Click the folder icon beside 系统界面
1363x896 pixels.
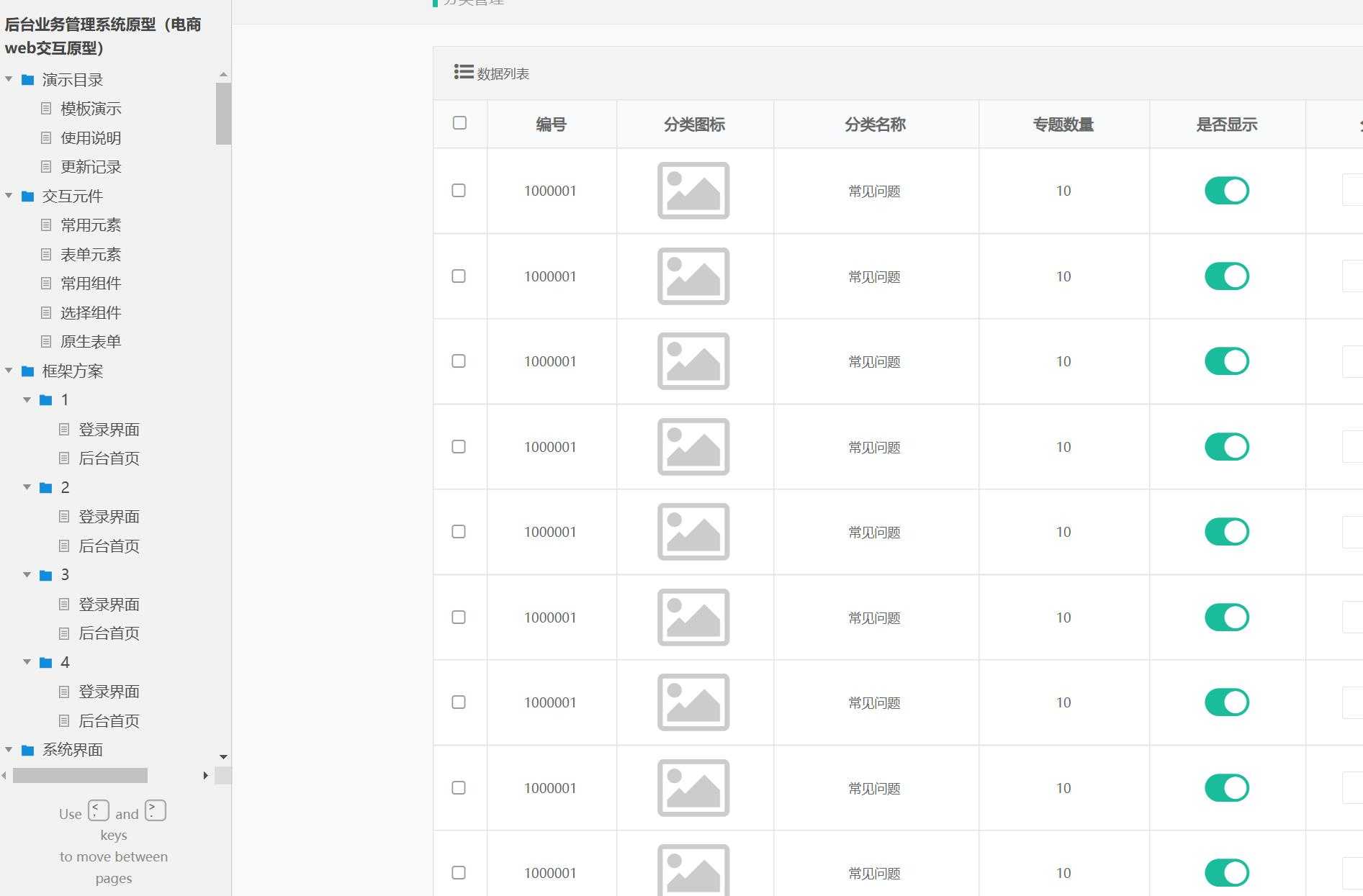pos(28,750)
